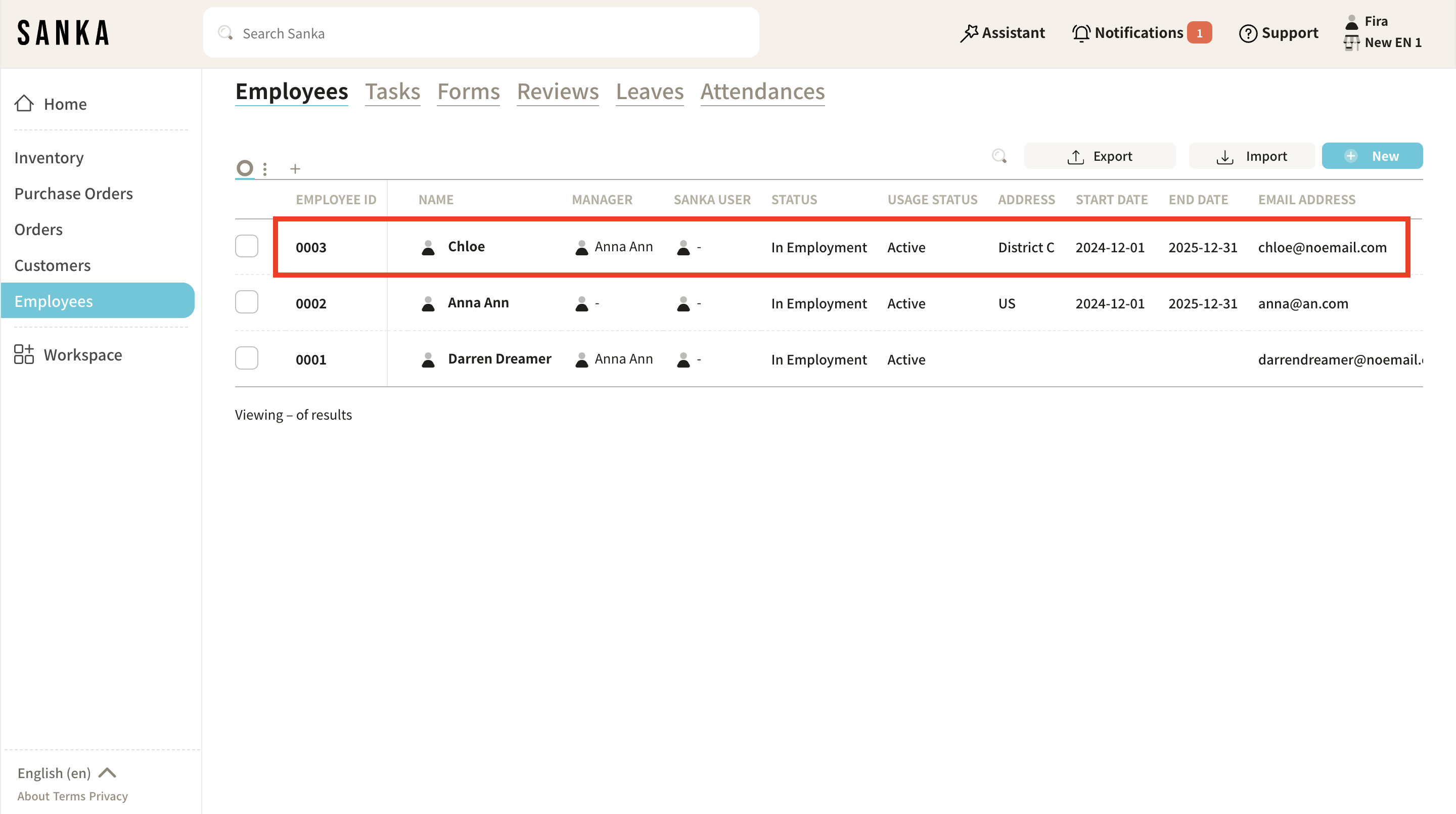1456x814 pixels.
Task: Click the plus icon to add view
Action: (294, 168)
